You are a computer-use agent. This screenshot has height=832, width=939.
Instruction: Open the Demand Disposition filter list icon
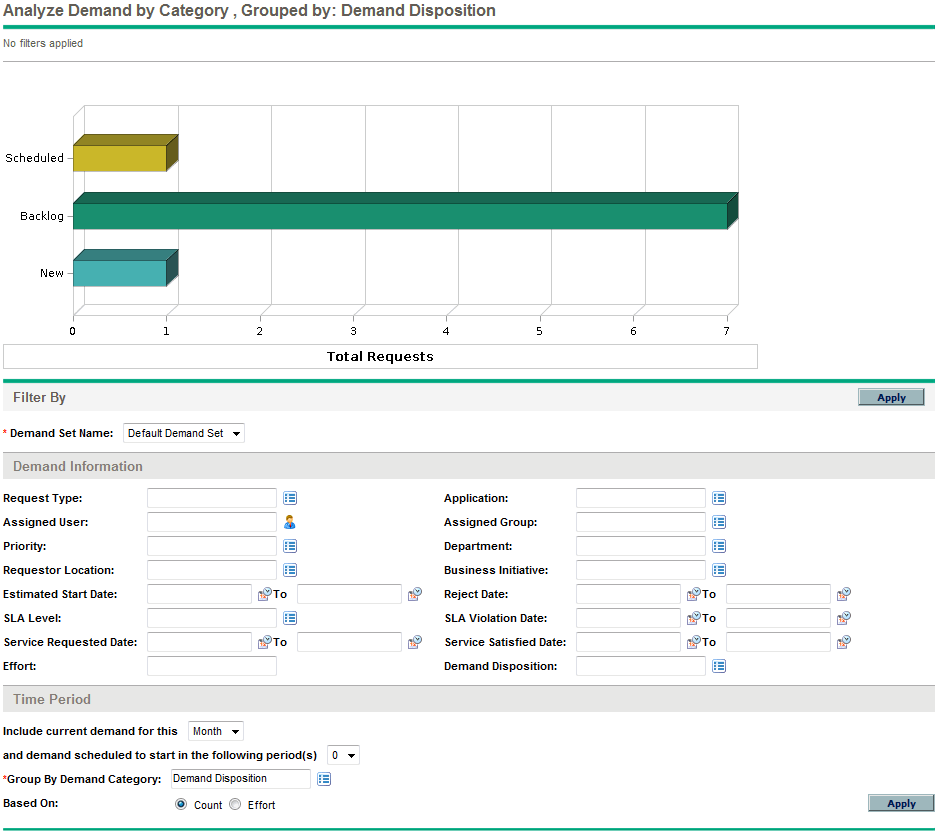click(x=719, y=666)
